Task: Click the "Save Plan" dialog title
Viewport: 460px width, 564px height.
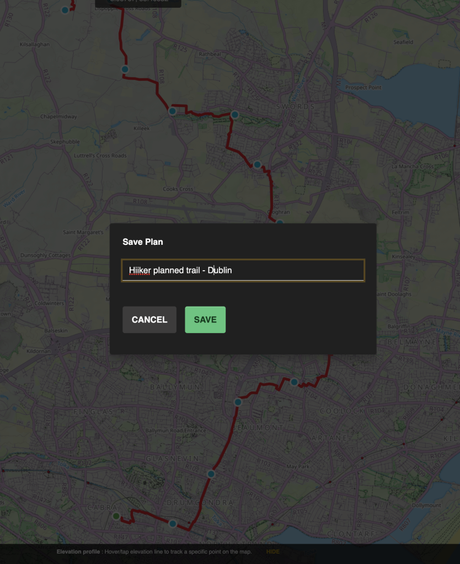Action: tap(143, 242)
